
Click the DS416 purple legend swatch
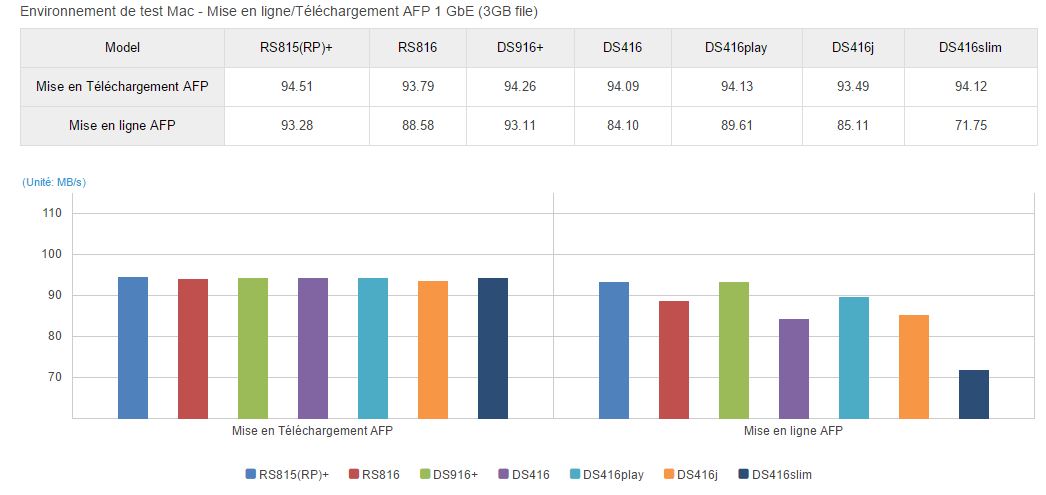tap(504, 474)
